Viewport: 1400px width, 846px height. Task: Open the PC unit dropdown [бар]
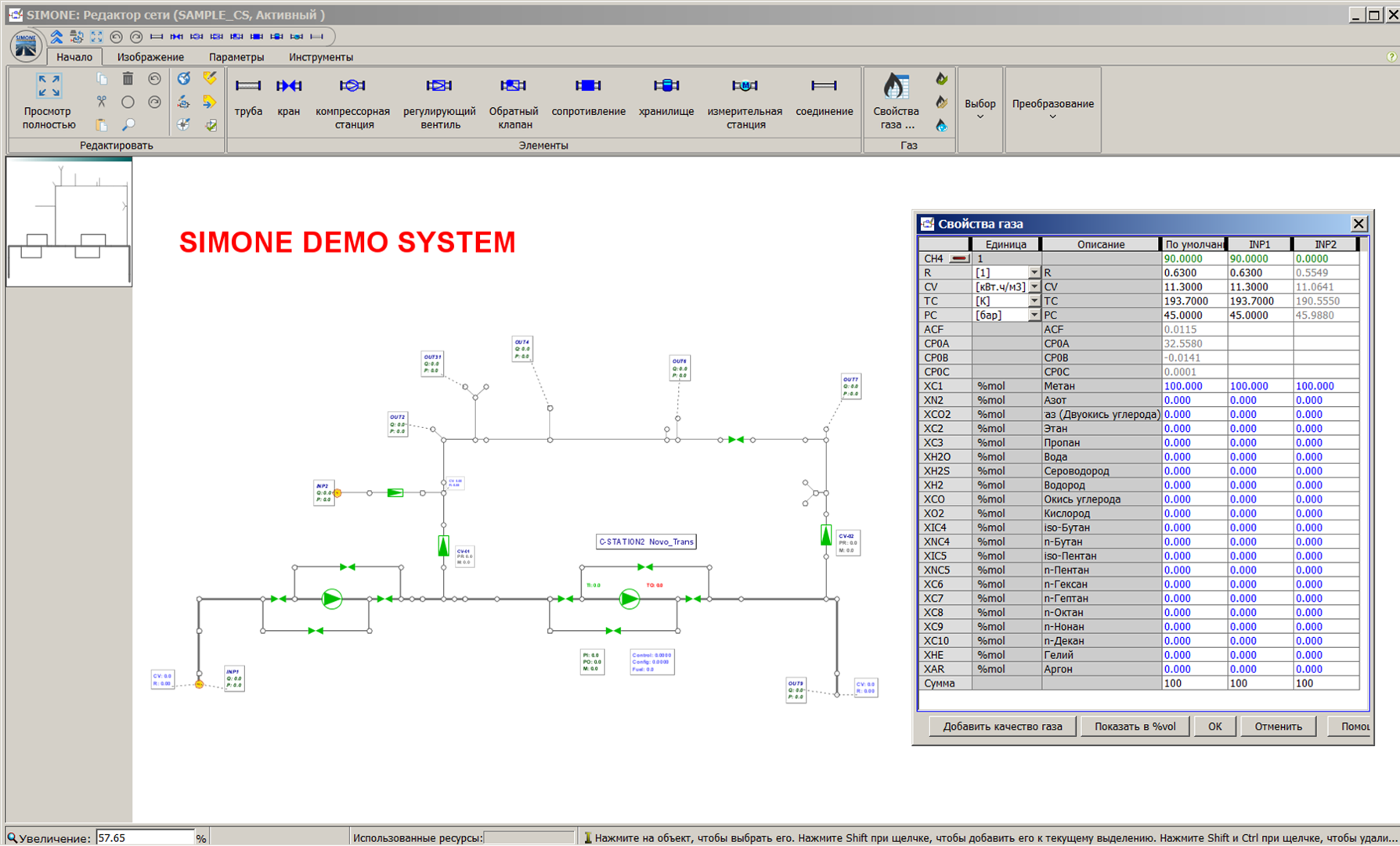pyautogui.click(x=1034, y=315)
